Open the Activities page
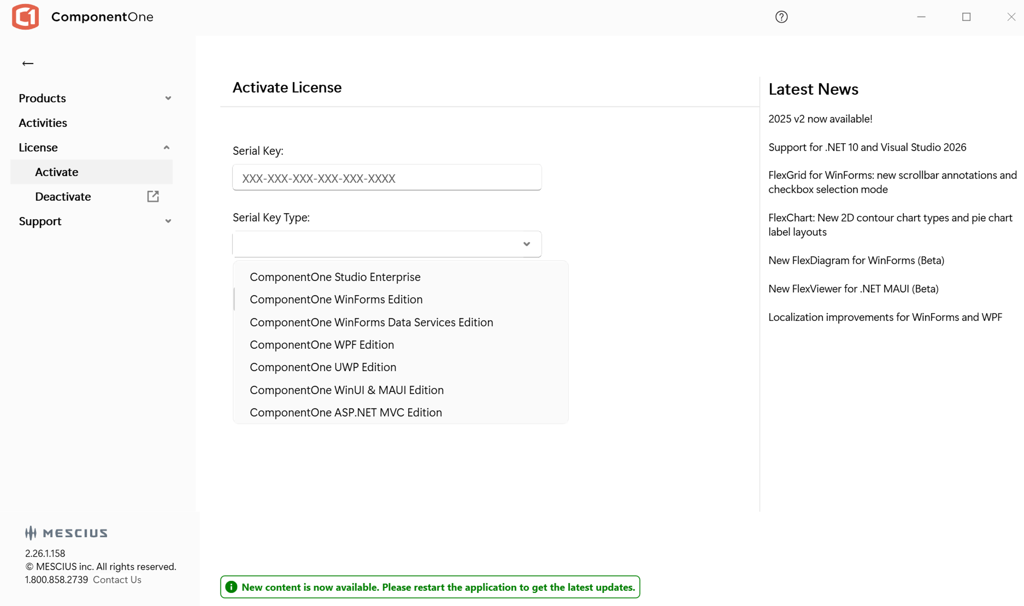The width and height of the screenshot is (1024, 606). pyautogui.click(x=43, y=123)
